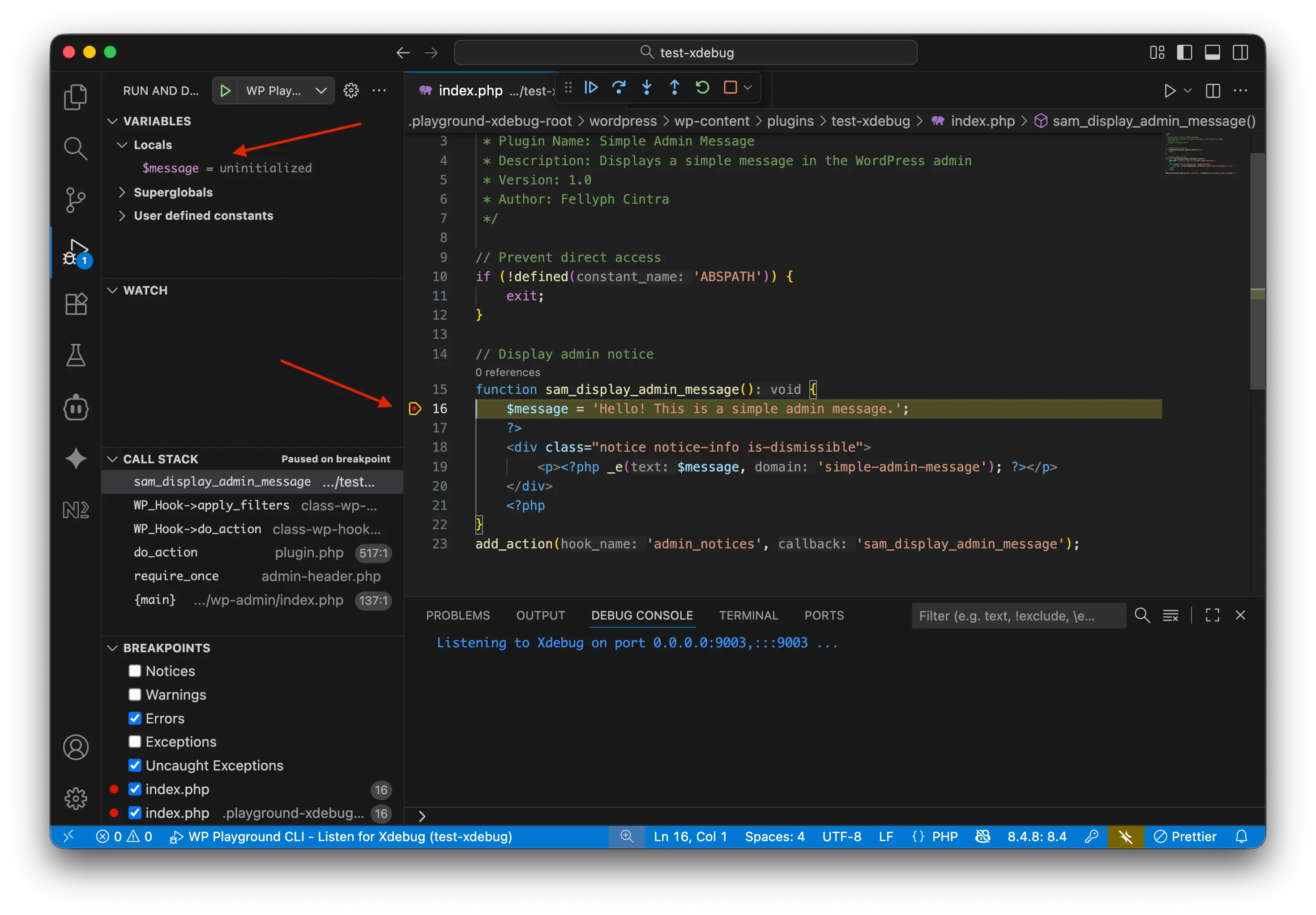Click the Prettier status bar item
The height and width of the screenshot is (915, 1316).
(1186, 837)
